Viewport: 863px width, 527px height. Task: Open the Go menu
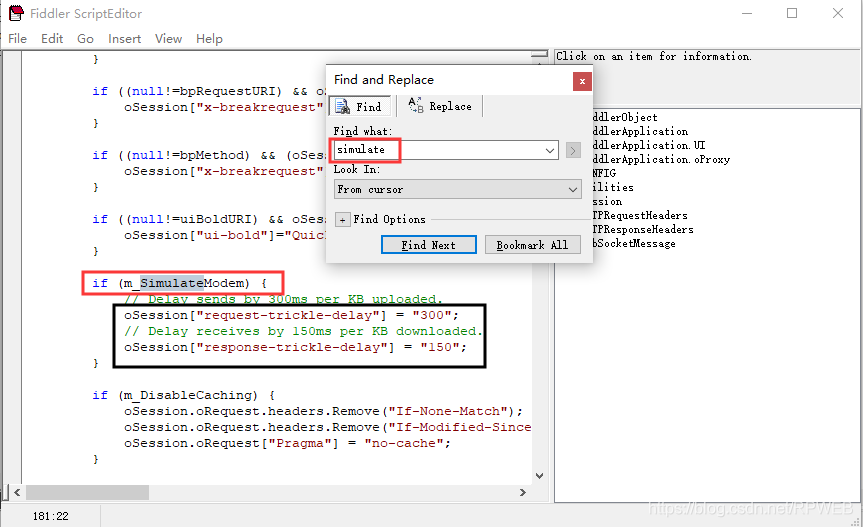click(x=85, y=39)
